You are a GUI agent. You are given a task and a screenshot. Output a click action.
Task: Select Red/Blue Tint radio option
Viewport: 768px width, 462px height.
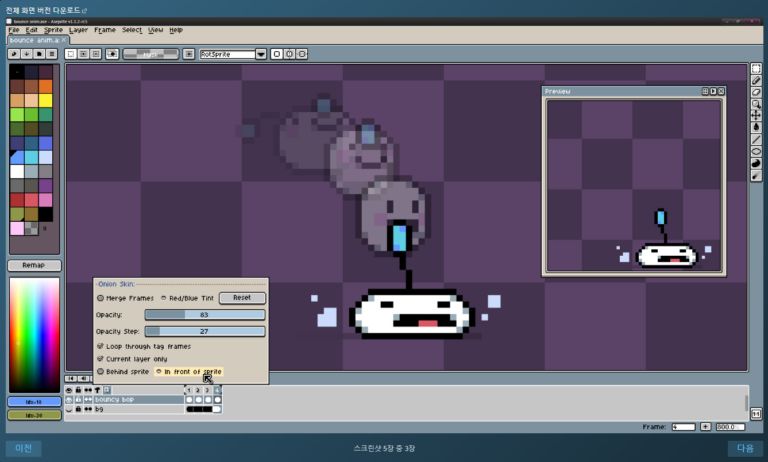click(187, 298)
